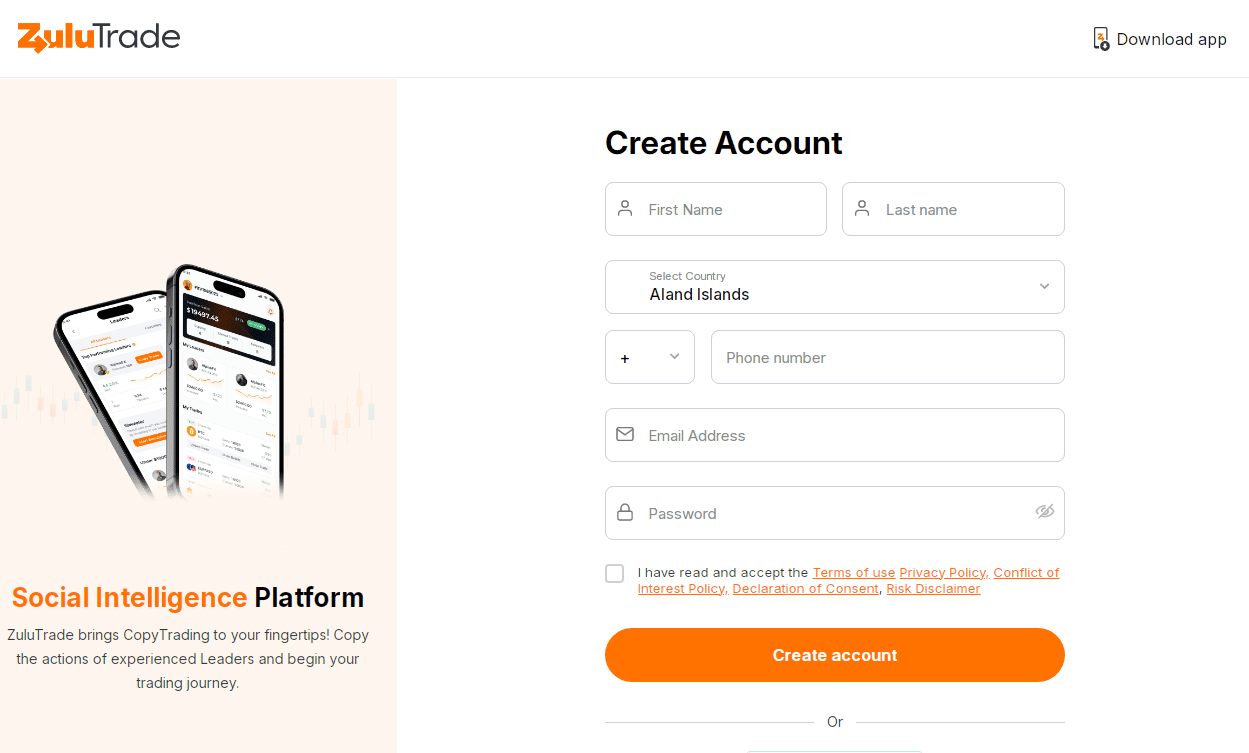1249x753 pixels.
Task: Click the Download app link
Action: tap(1160, 39)
